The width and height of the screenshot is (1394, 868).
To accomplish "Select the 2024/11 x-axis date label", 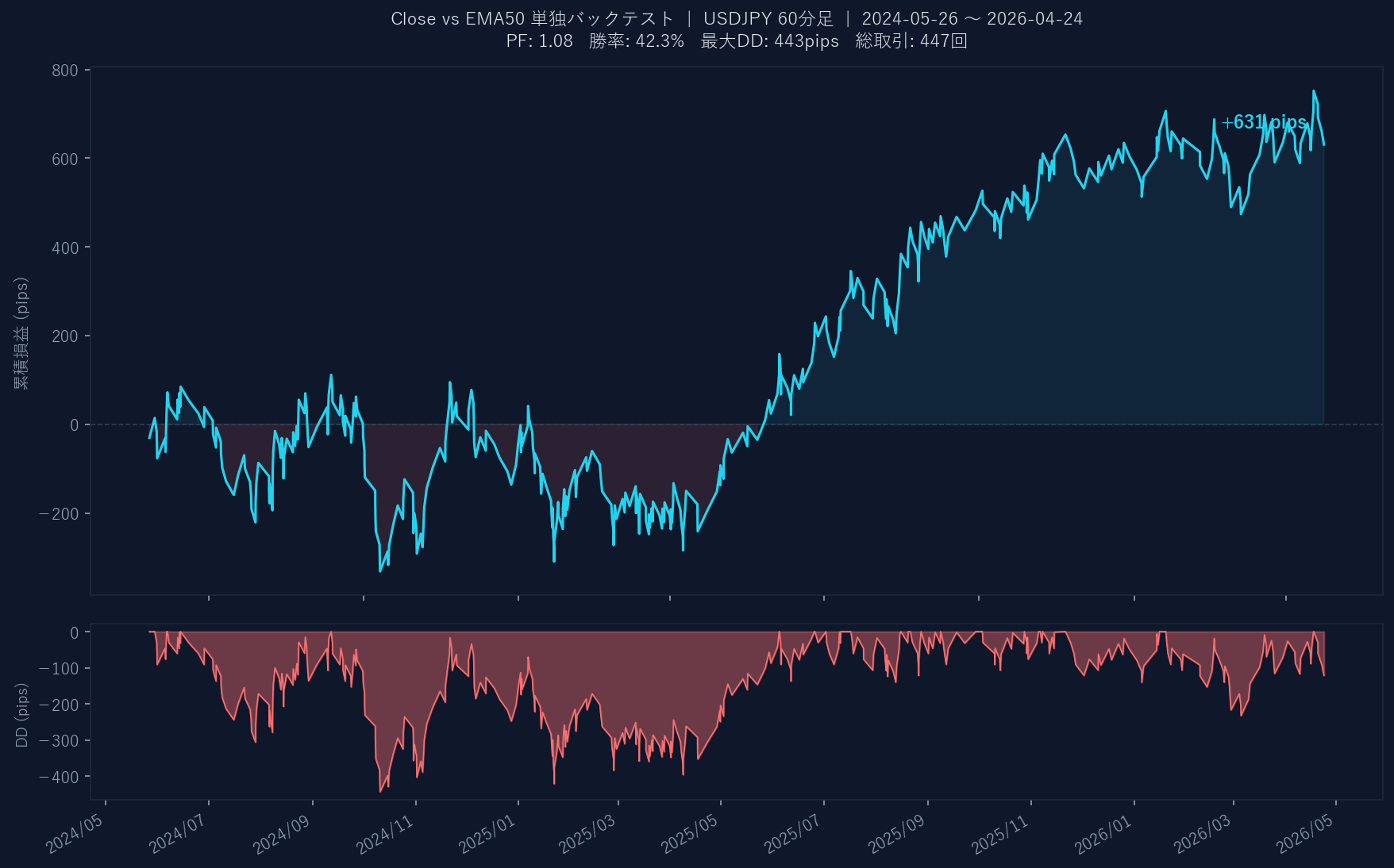I will click(x=385, y=835).
